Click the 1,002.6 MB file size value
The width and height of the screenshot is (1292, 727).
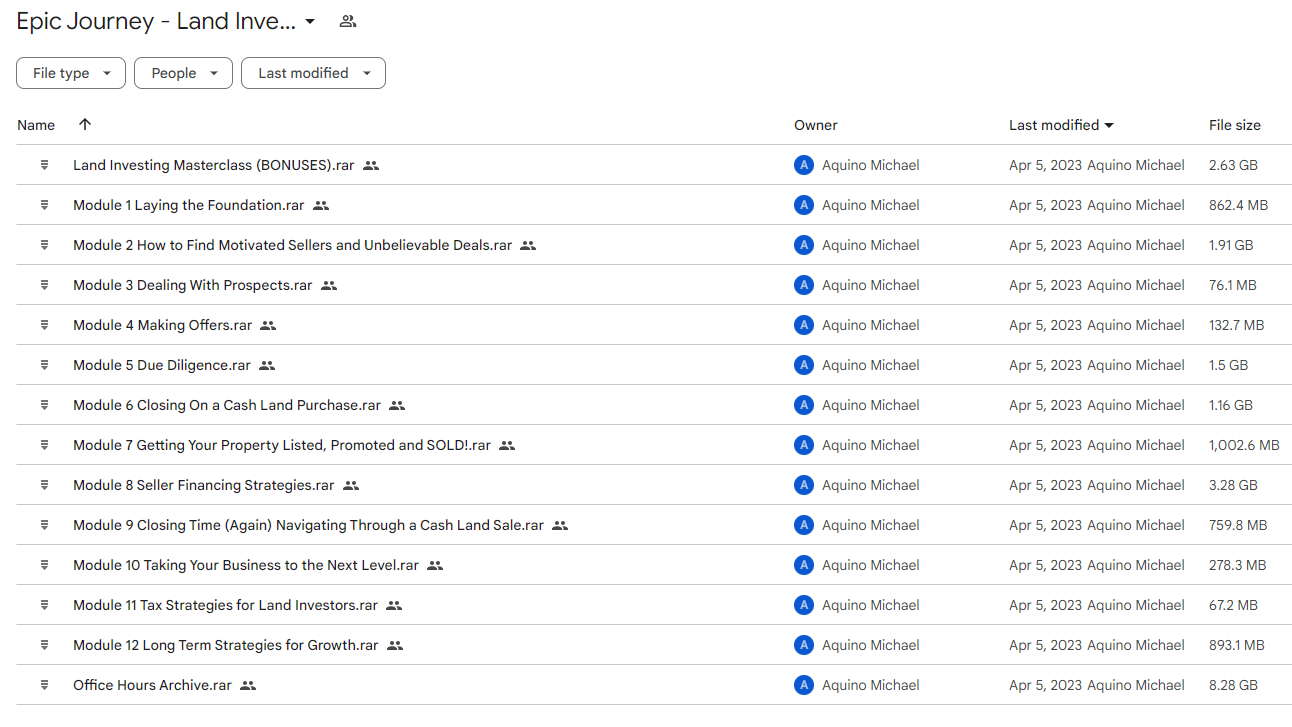1244,445
